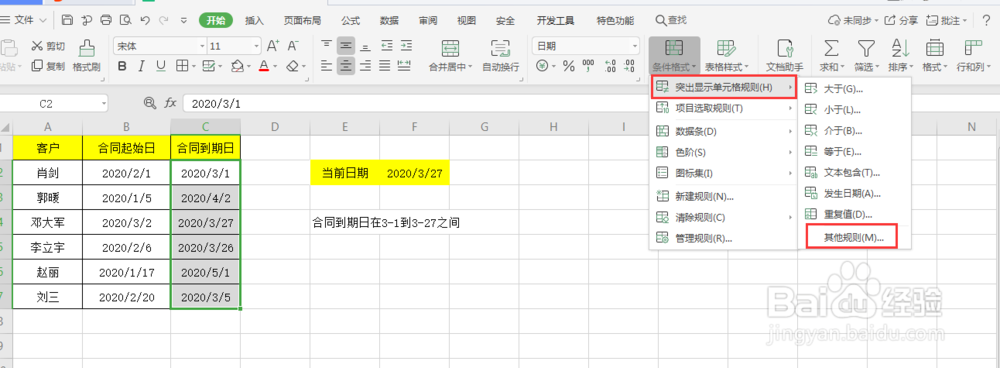Click the Cut (剪切) button
This screenshot has height=368, width=1000.
[48, 46]
